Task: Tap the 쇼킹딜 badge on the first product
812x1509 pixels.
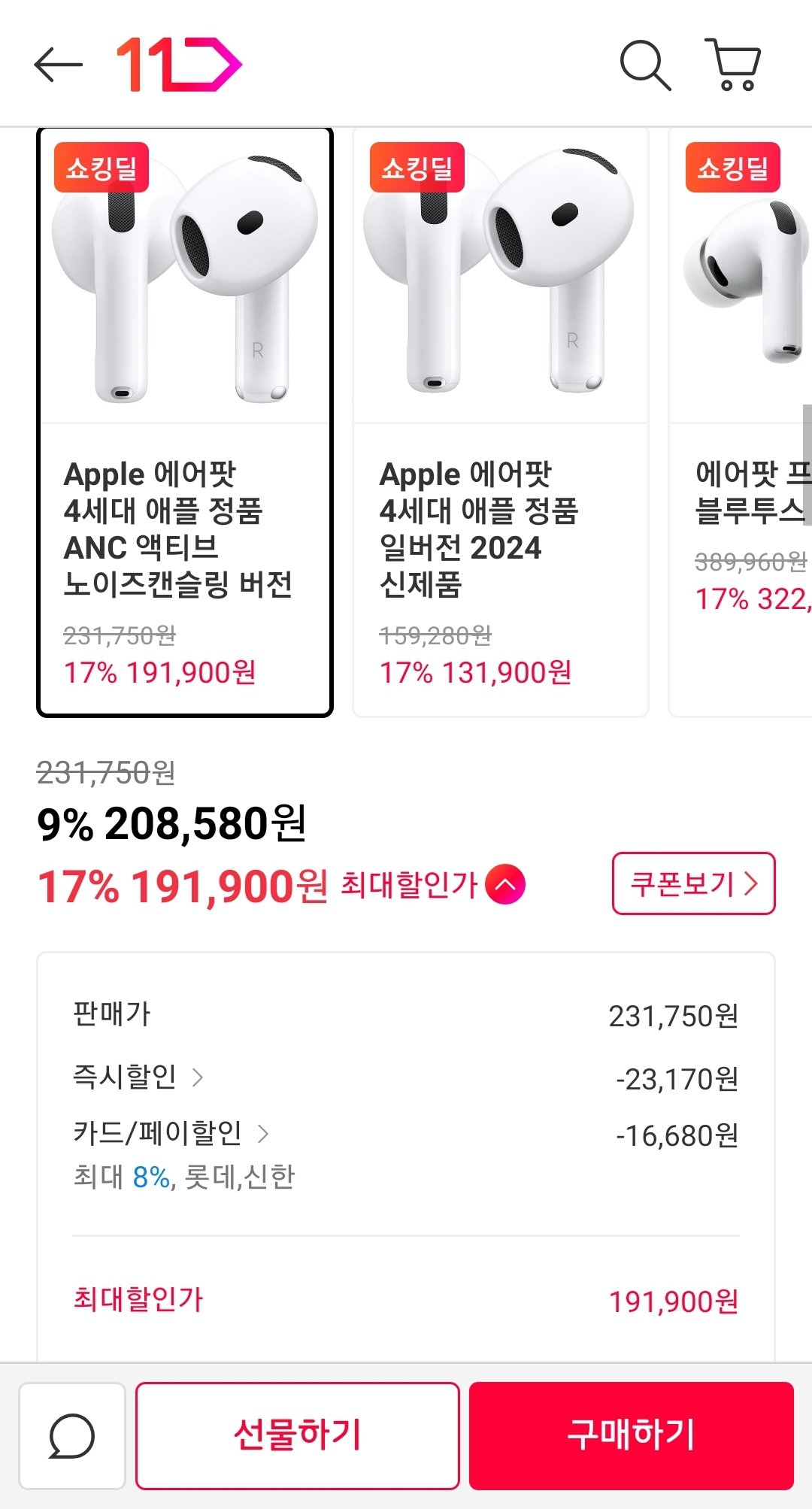Action: 101,168
